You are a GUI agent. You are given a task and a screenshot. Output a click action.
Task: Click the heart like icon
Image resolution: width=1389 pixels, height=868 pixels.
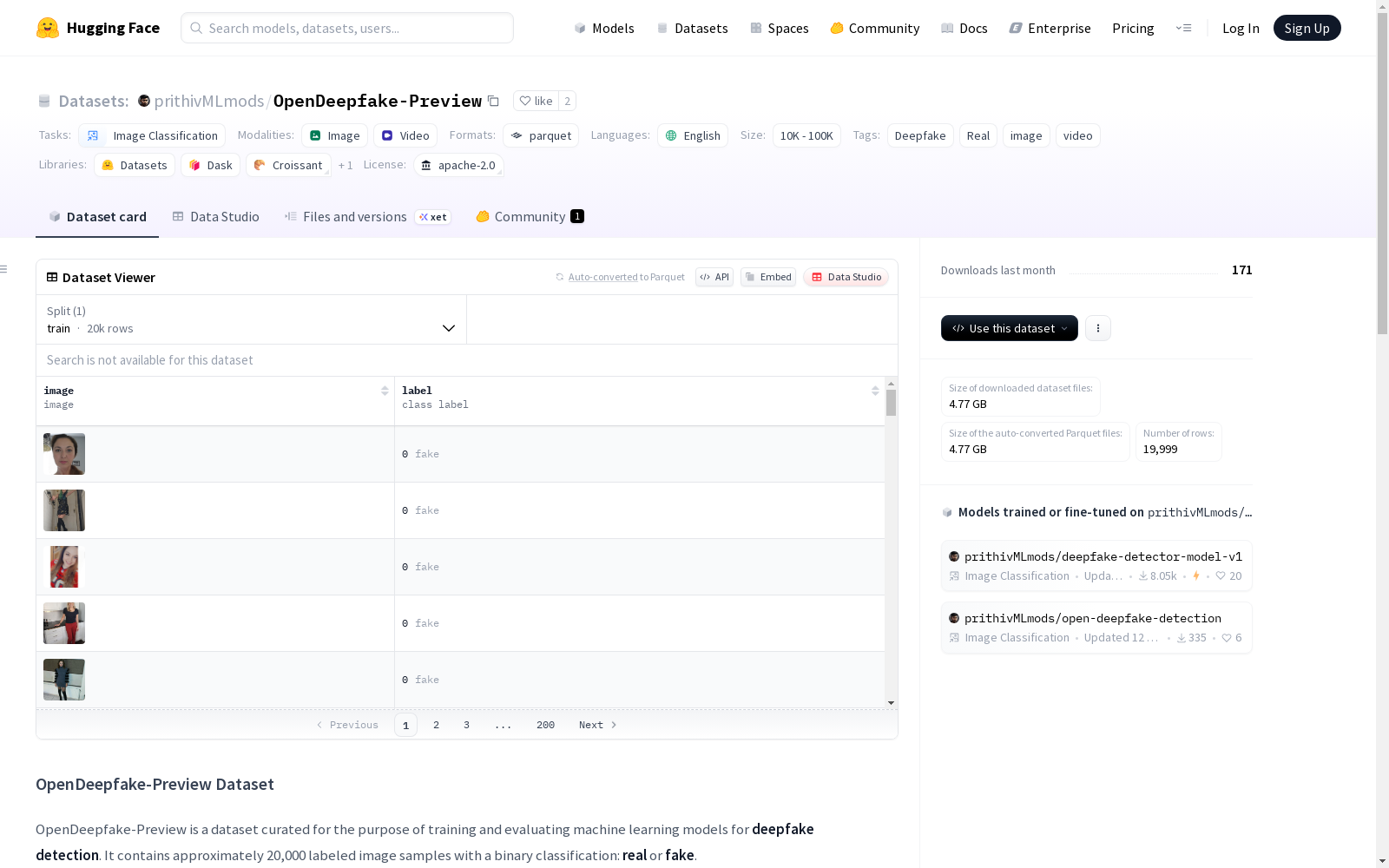(x=525, y=101)
